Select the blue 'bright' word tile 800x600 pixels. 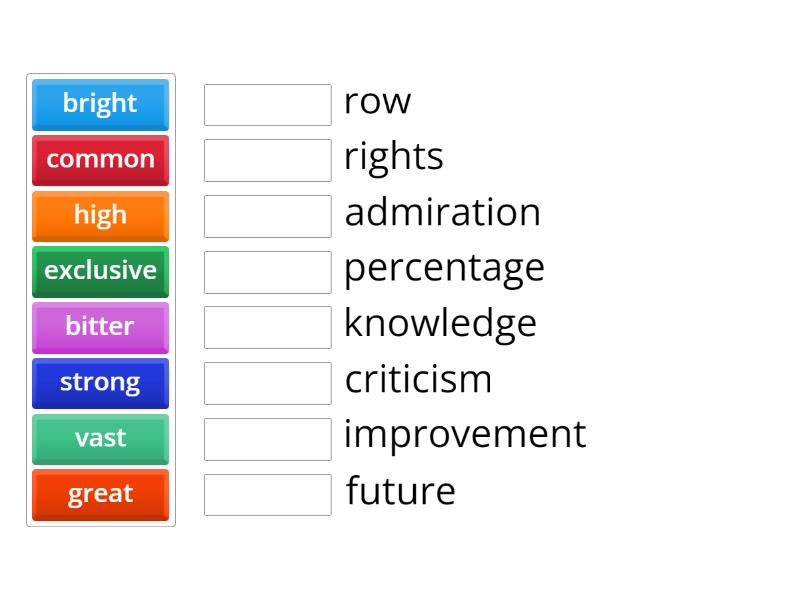point(100,104)
